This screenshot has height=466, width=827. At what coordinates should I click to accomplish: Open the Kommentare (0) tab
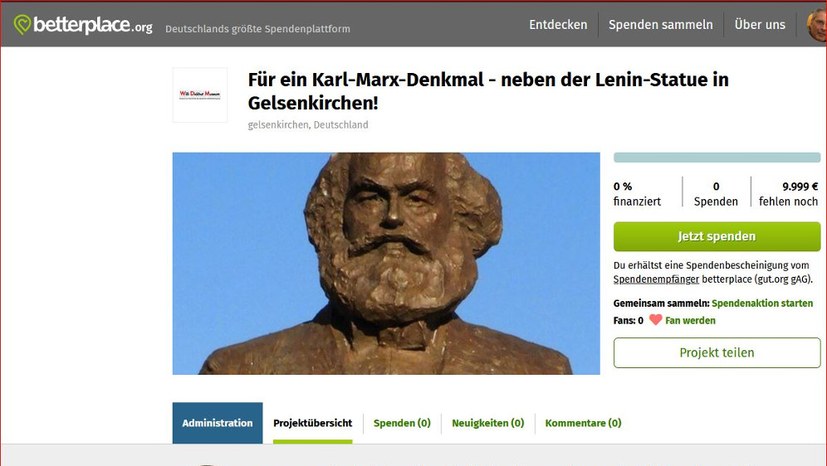[583, 423]
